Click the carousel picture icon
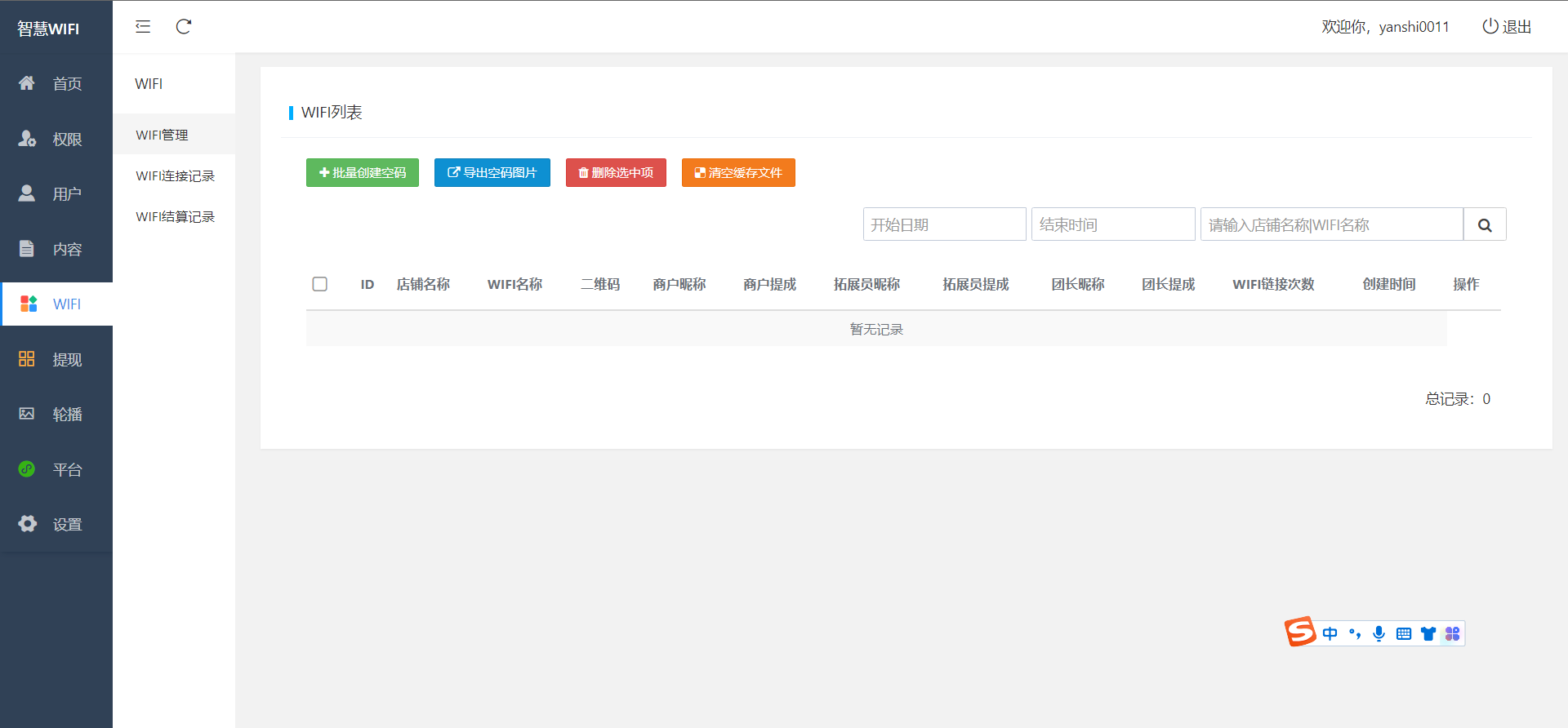The width and height of the screenshot is (1568, 728). [27, 414]
